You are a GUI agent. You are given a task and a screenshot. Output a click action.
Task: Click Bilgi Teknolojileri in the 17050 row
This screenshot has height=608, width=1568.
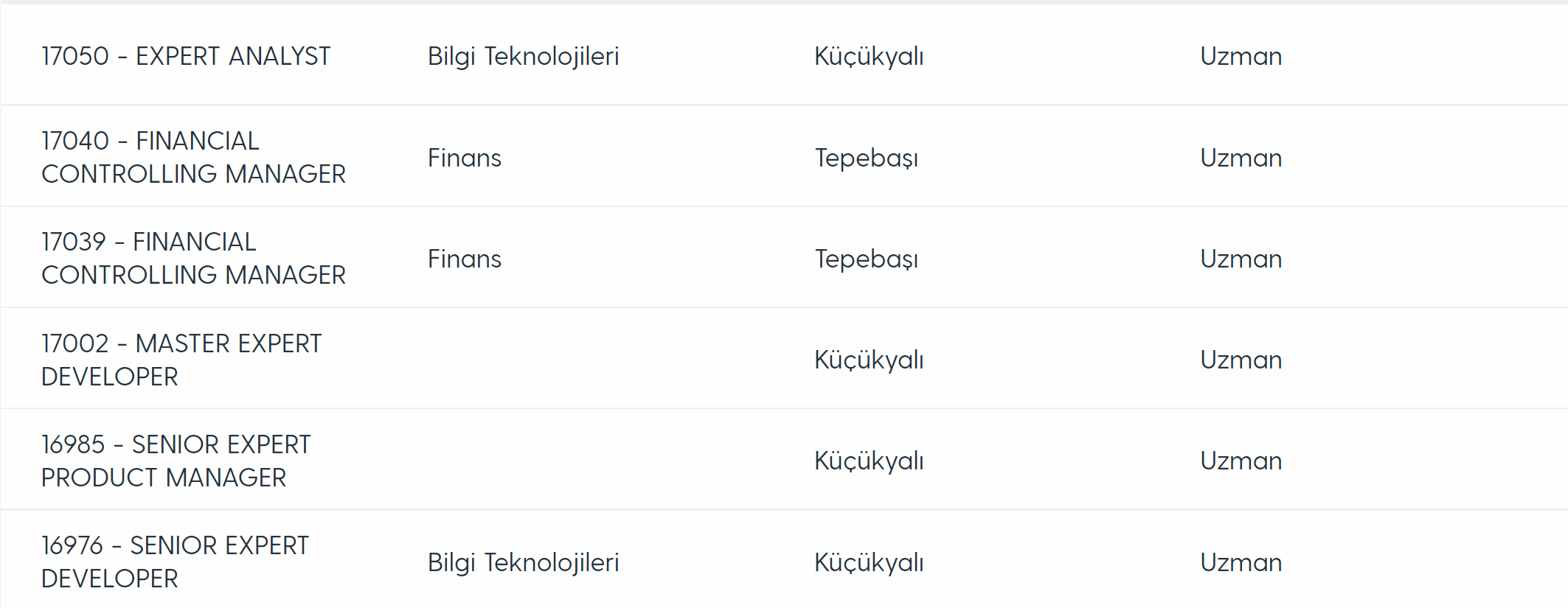click(523, 57)
